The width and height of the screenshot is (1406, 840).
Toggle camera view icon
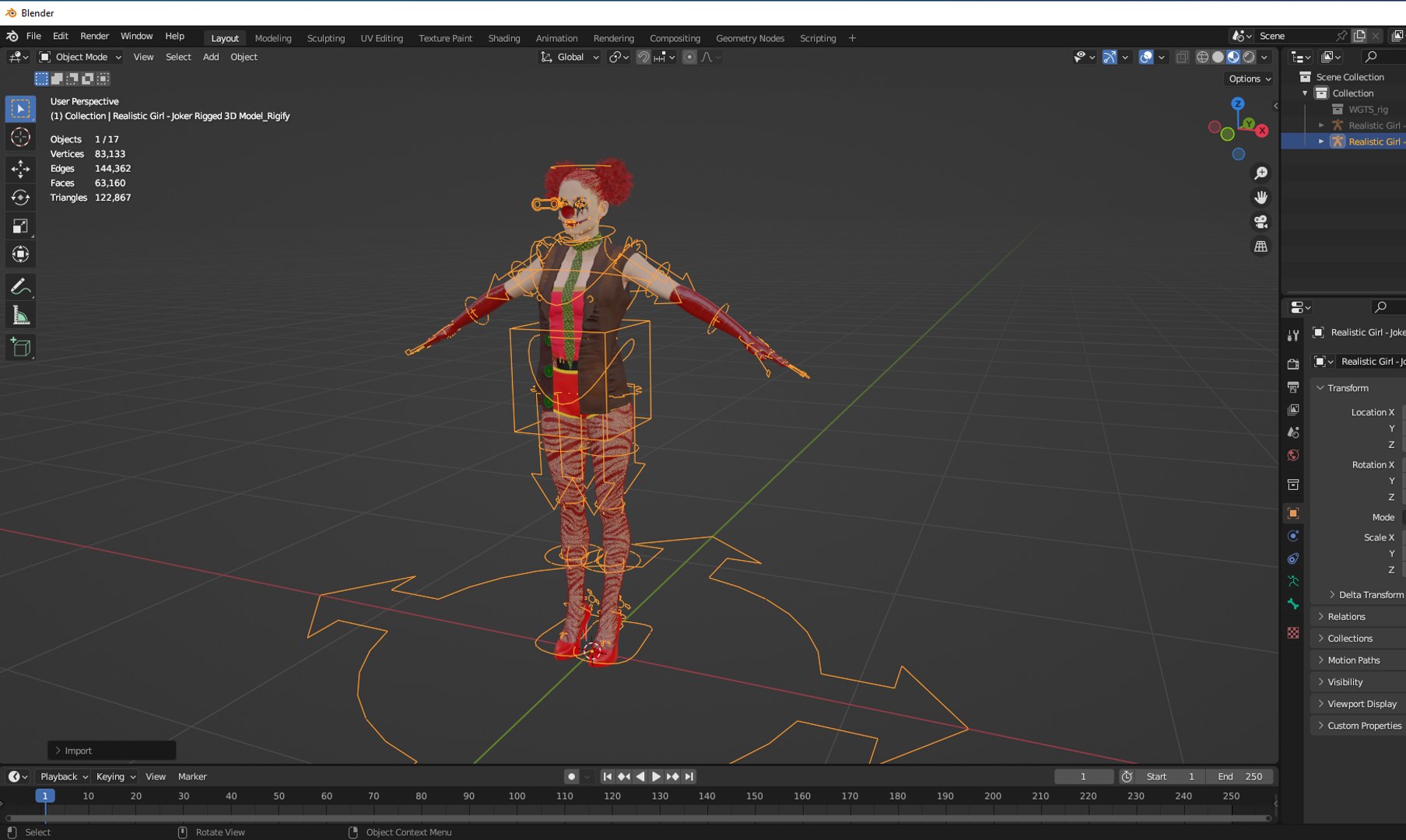pos(1260,222)
